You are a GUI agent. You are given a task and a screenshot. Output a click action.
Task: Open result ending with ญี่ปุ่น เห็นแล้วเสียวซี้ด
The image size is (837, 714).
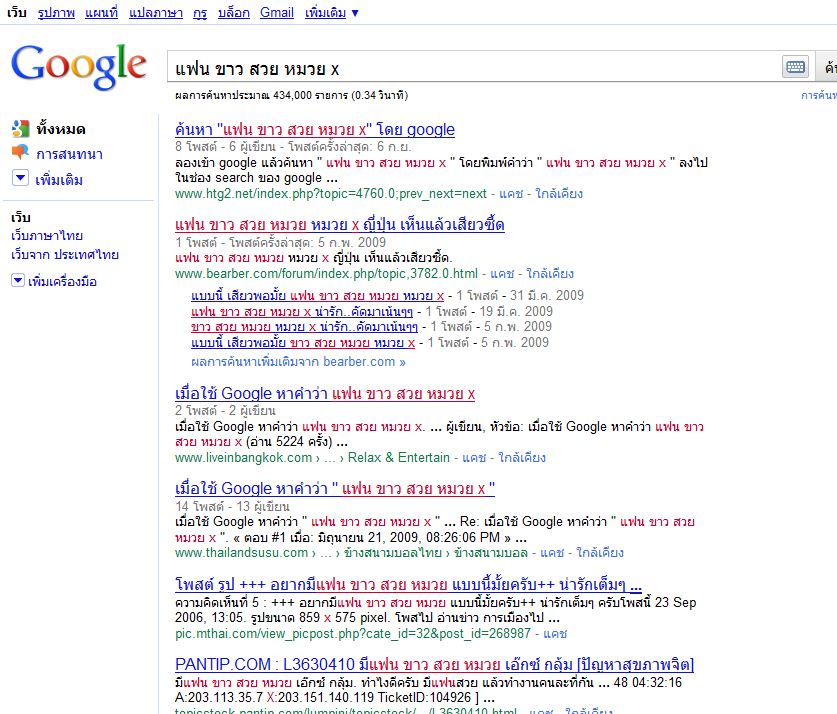pos(339,225)
